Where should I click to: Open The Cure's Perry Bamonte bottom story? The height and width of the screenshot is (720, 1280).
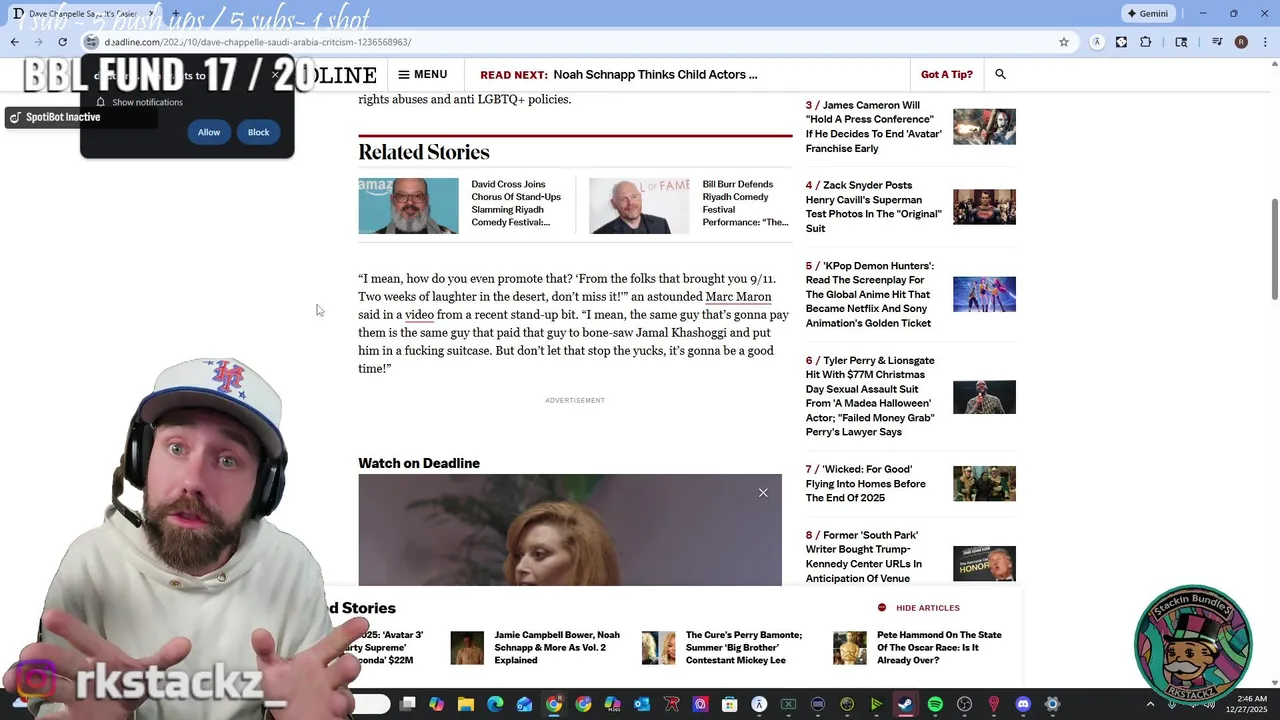(x=744, y=647)
